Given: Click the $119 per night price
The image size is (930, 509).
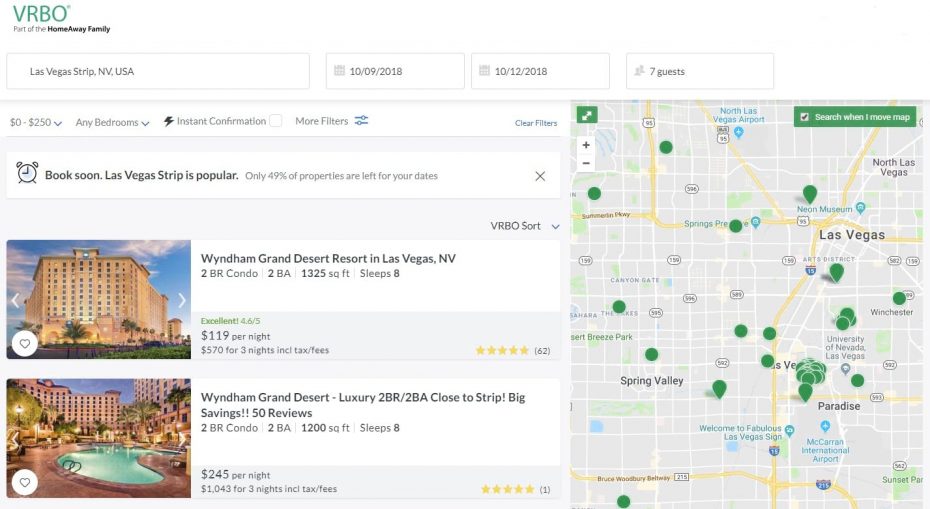Looking at the screenshot, I should [x=235, y=336].
